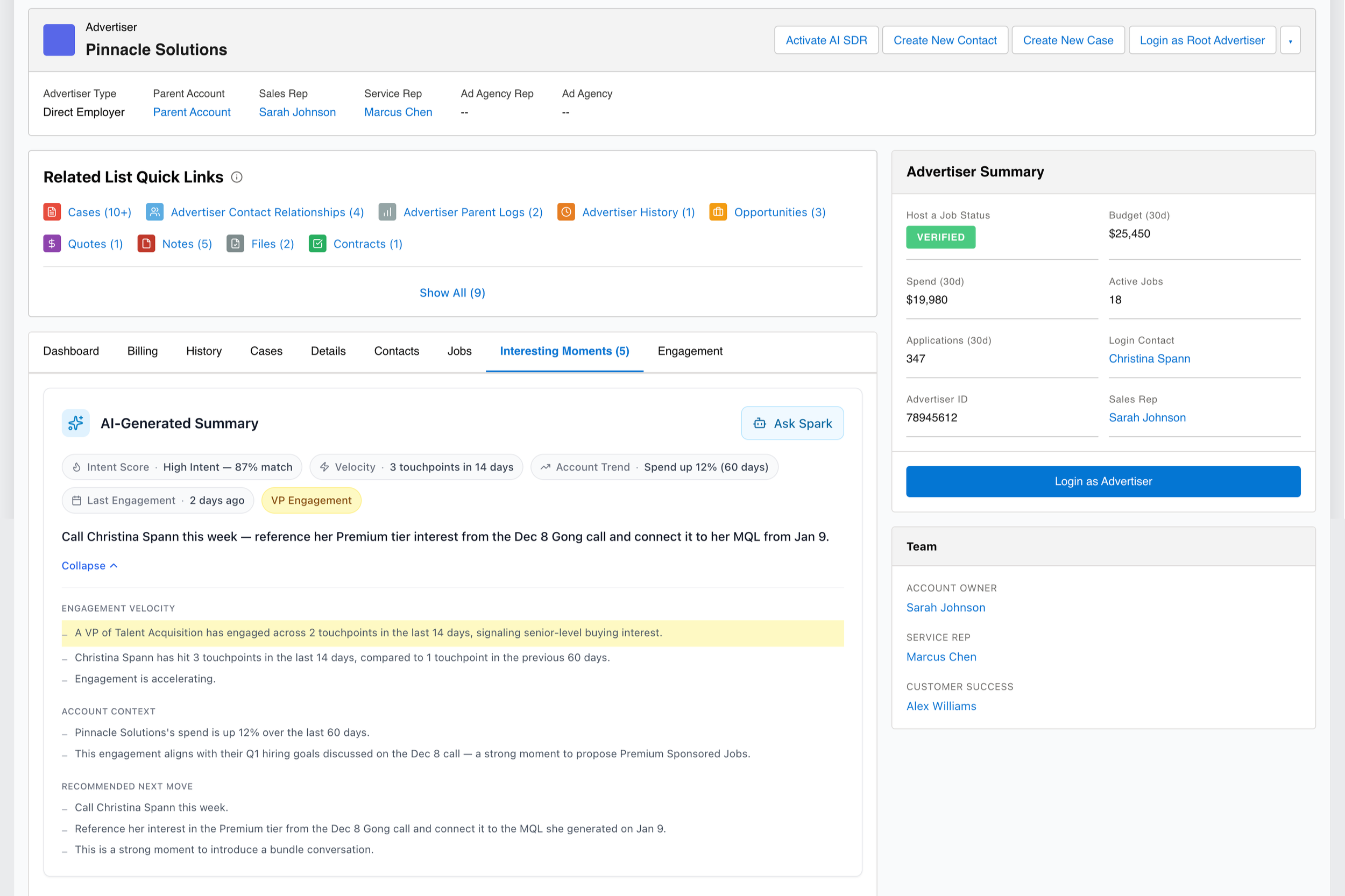This screenshot has width=1345, height=896.
Task: Click the orange Advertiser History clock icon
Action: (566, 212)
